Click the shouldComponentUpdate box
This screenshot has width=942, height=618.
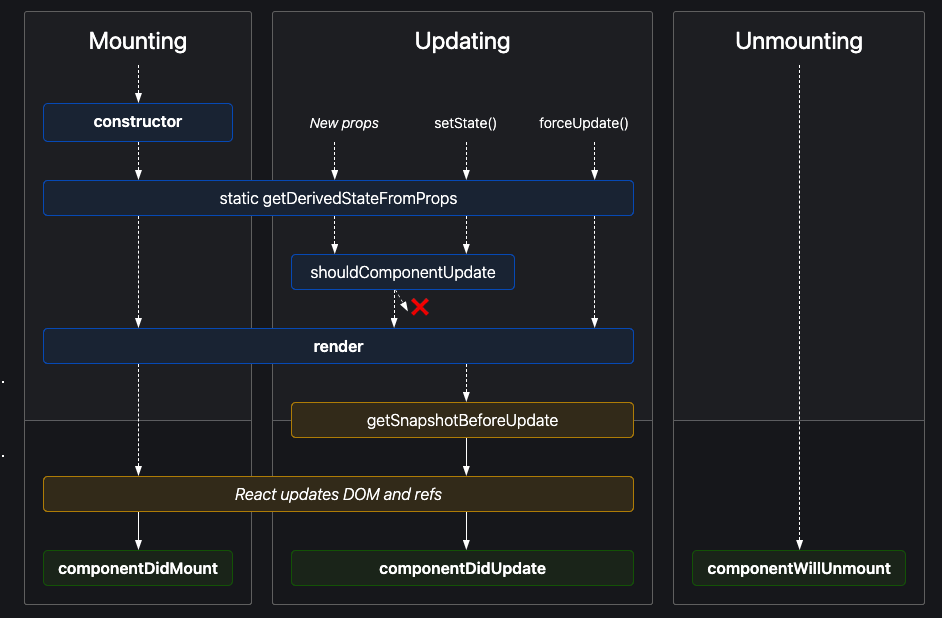(403, 272)
